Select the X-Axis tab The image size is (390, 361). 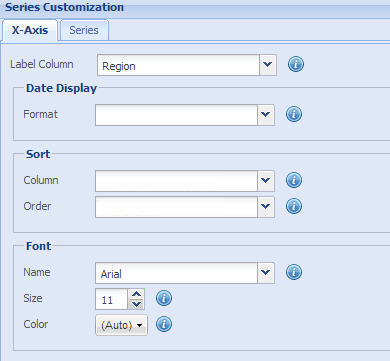click(x=30, y=30)
